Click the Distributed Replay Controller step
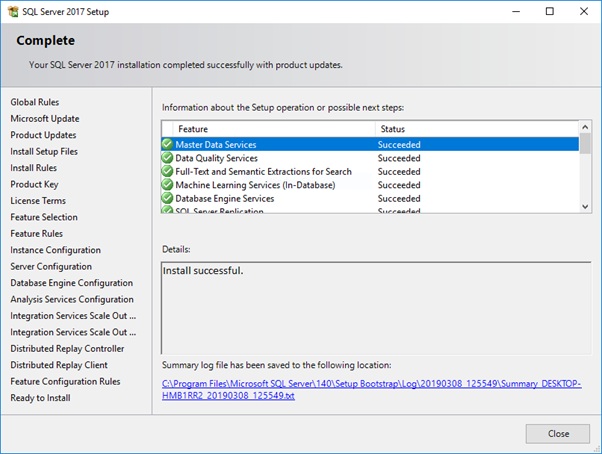Image resolution: width=602 pixels, height=454 pixels. pyautogui.click(x=67, y=348)
